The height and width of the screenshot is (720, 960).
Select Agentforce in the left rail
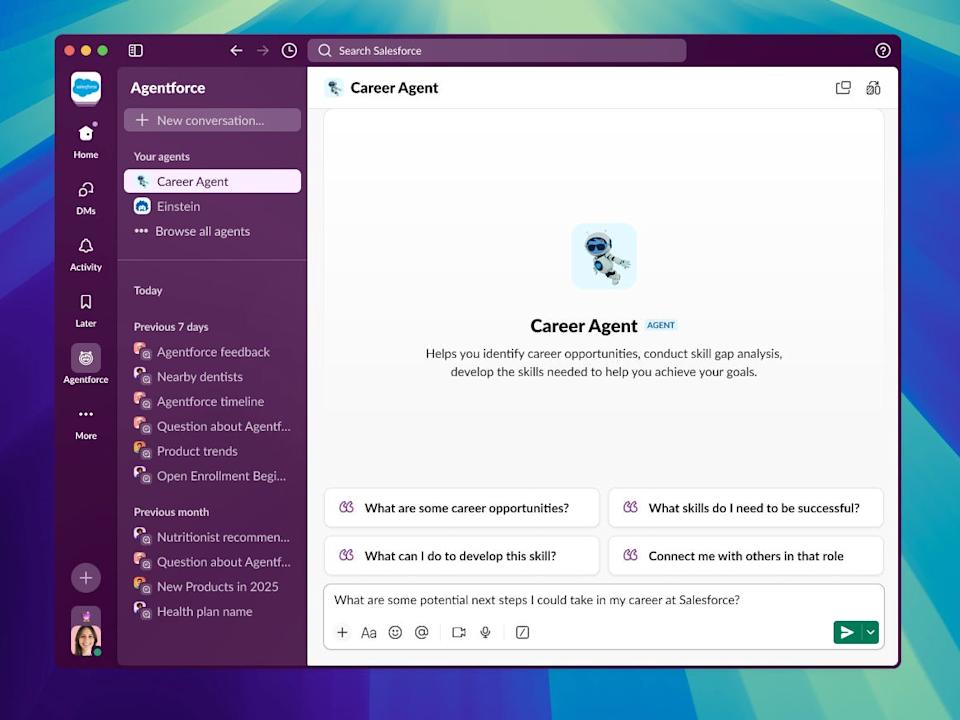[x=86, y=364]
